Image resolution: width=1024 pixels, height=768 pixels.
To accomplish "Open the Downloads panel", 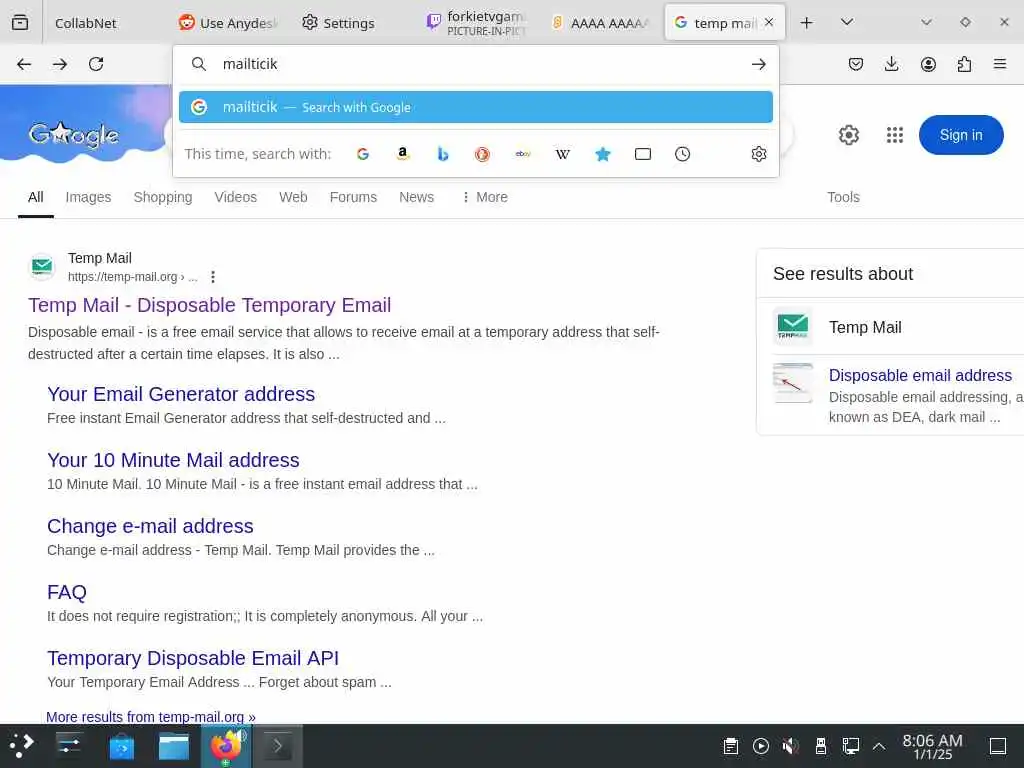I will click(x=891, y=64).
